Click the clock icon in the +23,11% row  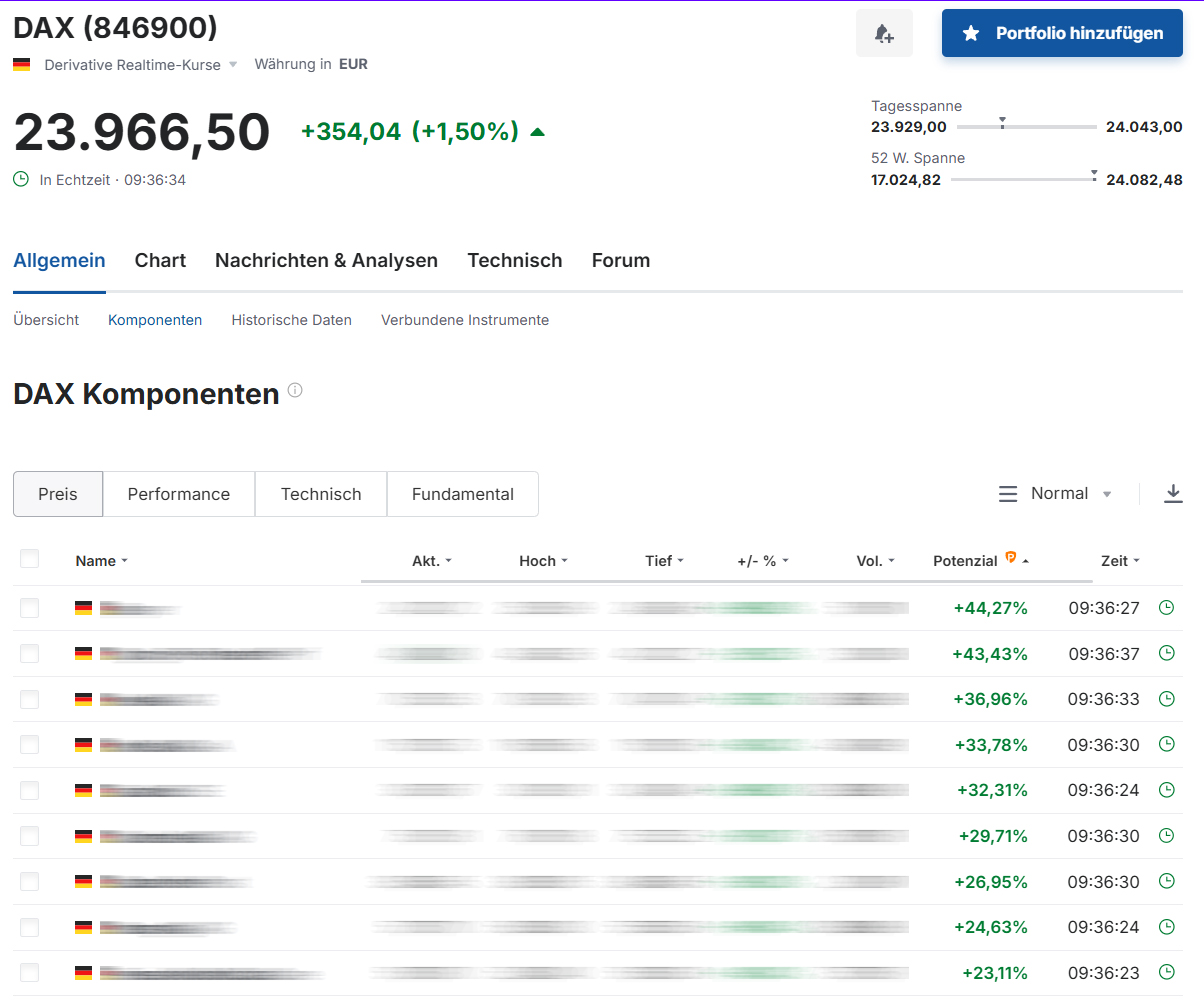click(1166, 972)
